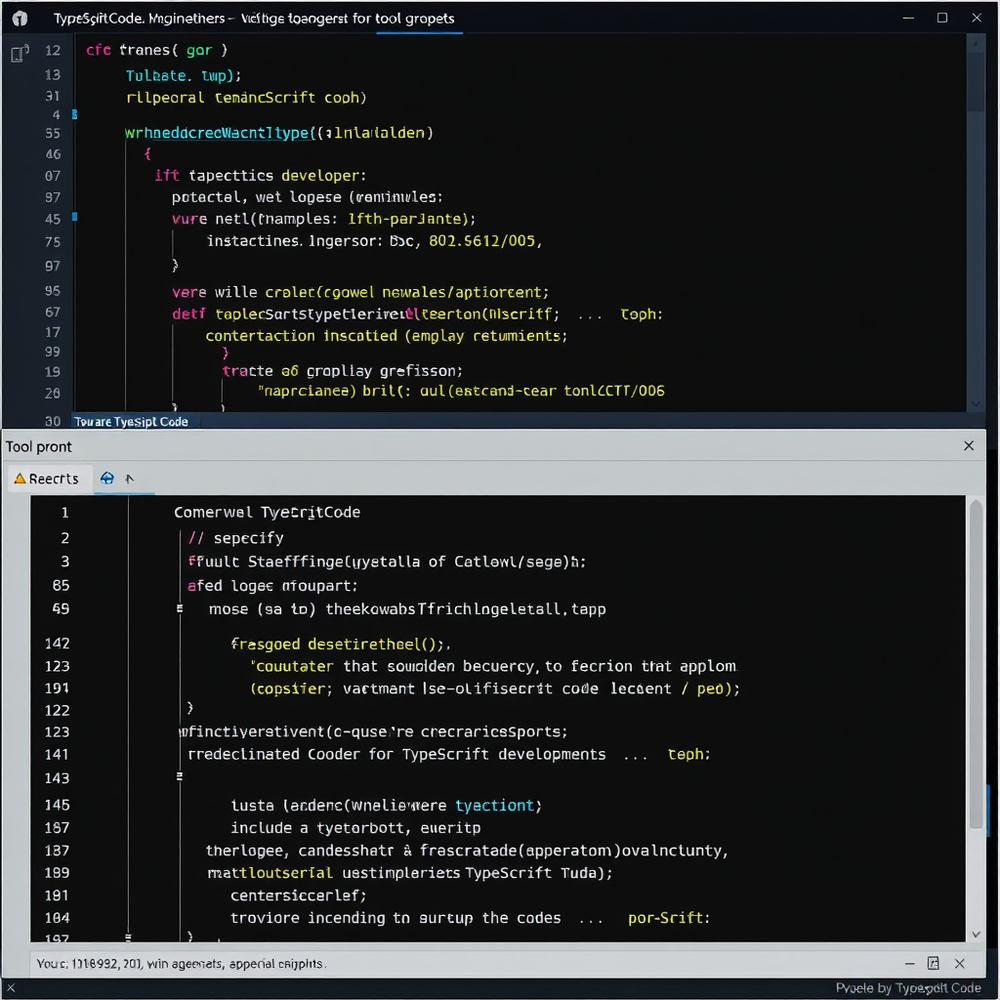The height and width of the screenshot is (1000, 1000).
Task: Click the restore icon in the message bar
Action: click(933, 963)
